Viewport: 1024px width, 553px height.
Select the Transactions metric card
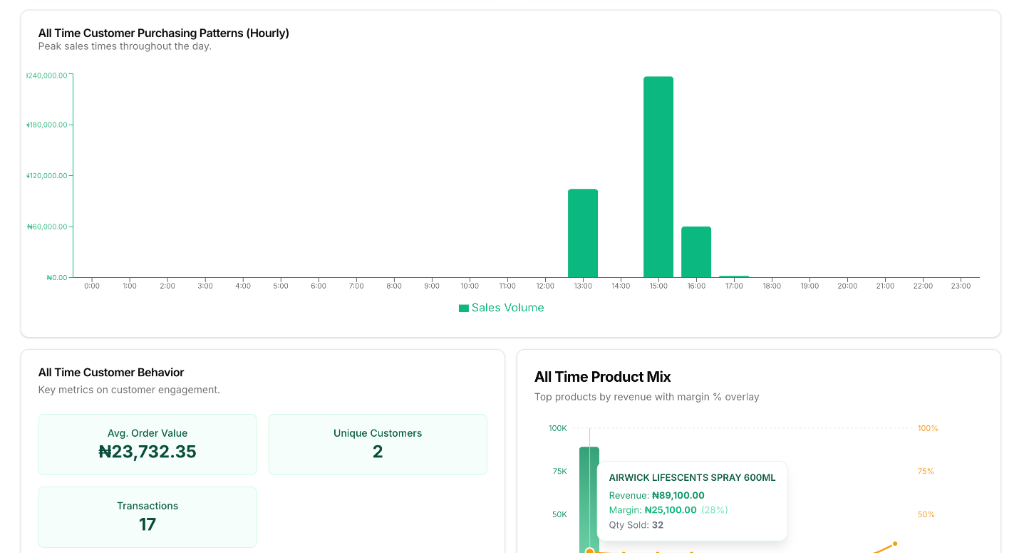click(147, 516)
